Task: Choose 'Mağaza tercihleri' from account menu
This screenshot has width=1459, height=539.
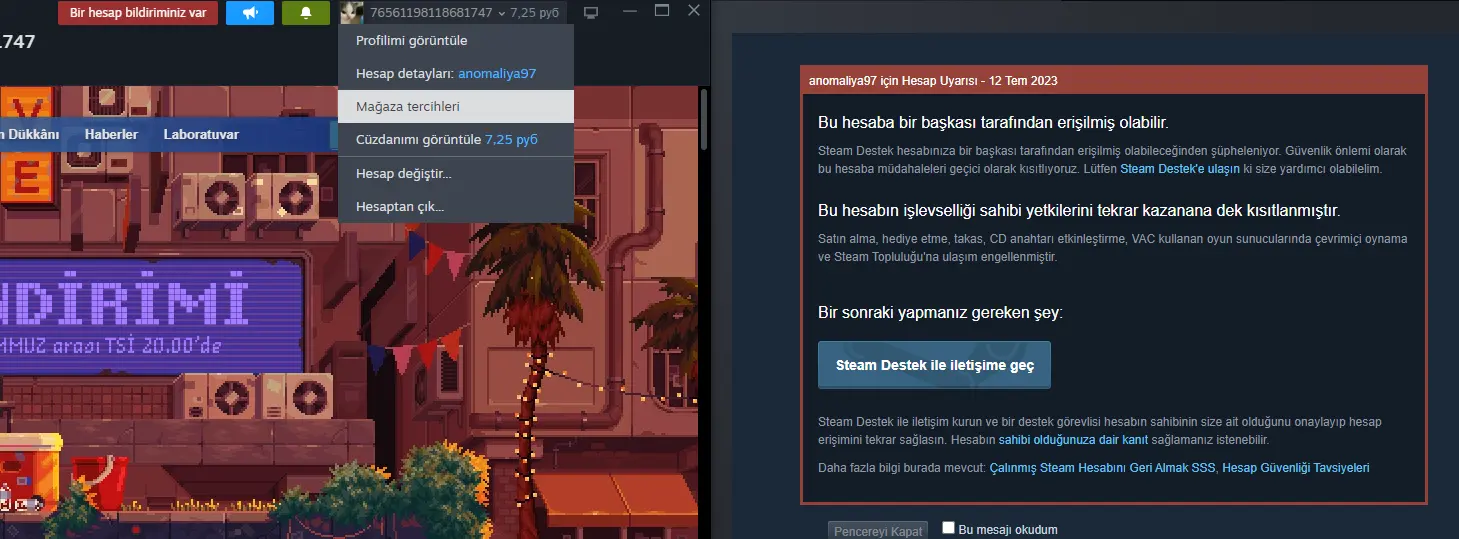Action: (456, 106)
